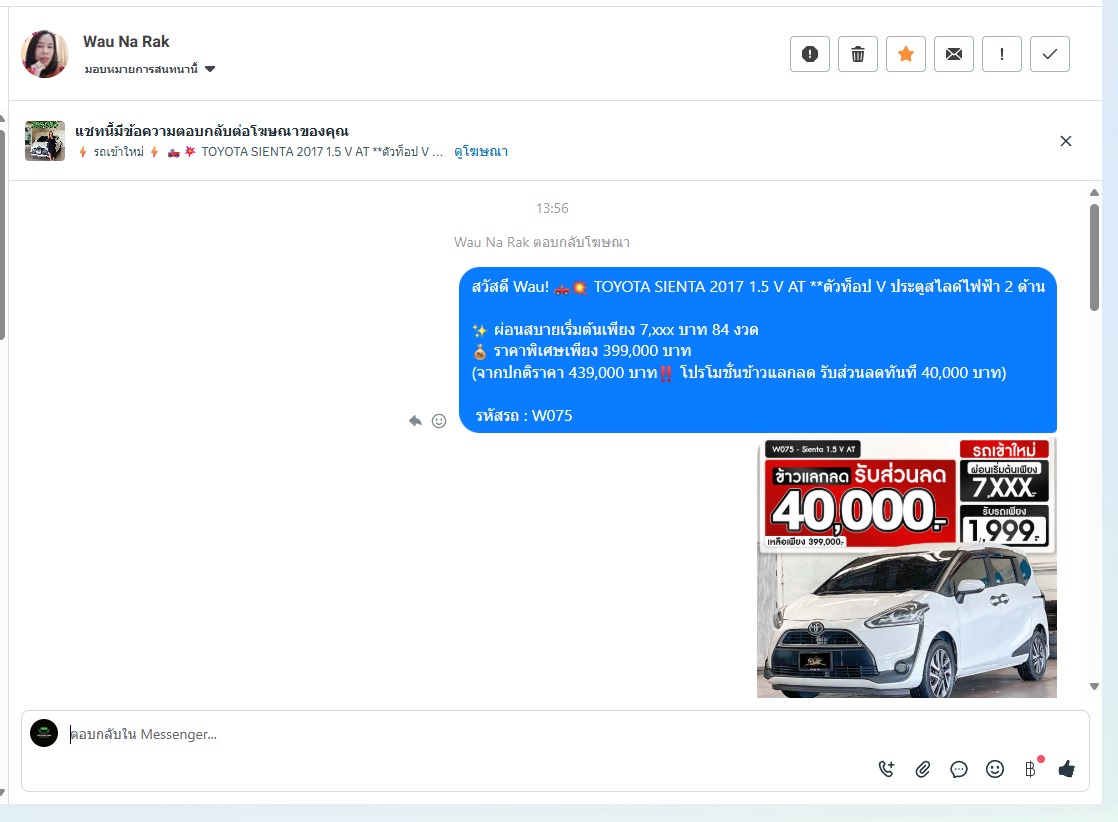Viewport: 1118px width, 822px height.
Task: Click the chat scrollbar up arrow
Action: tap(1094, 192)
